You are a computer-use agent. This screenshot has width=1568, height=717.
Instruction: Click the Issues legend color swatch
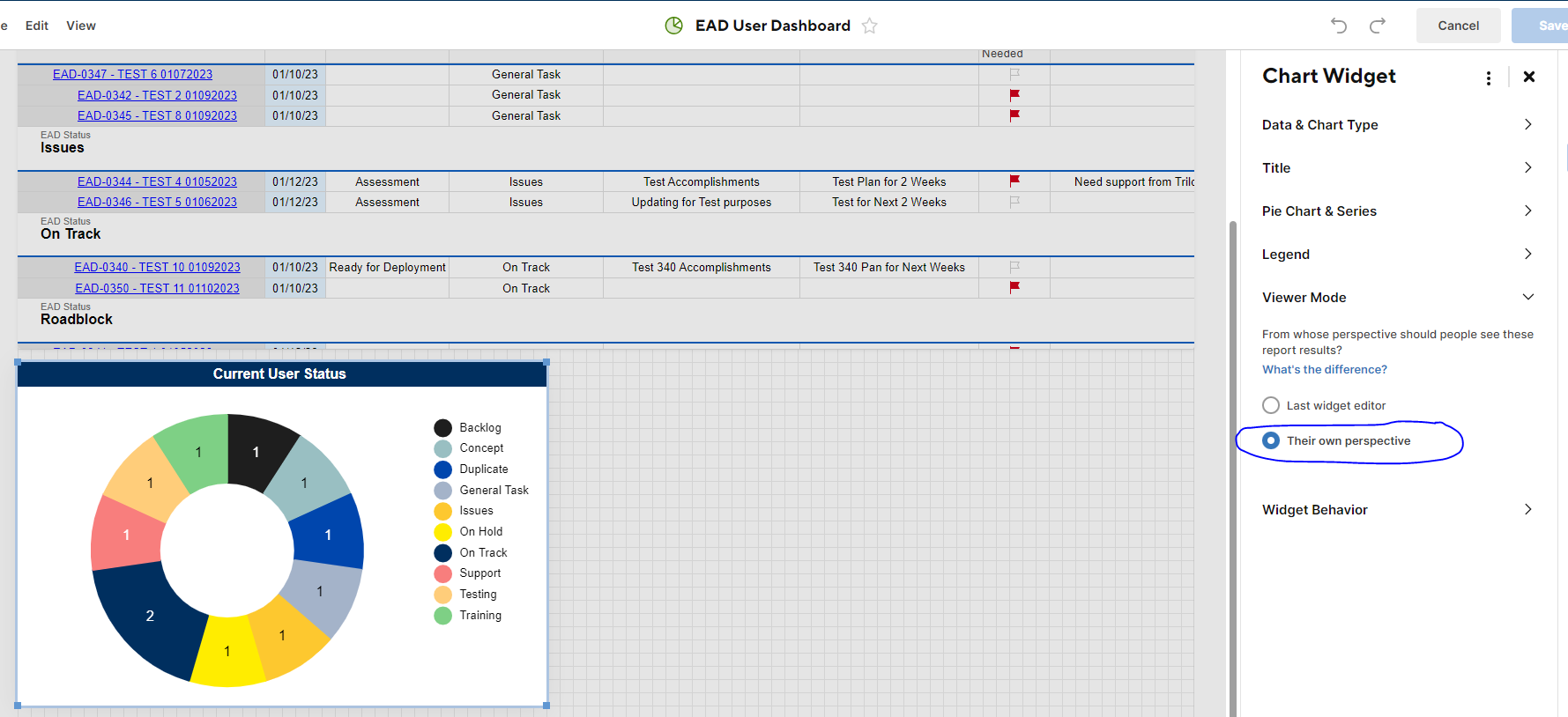point(442,511)
